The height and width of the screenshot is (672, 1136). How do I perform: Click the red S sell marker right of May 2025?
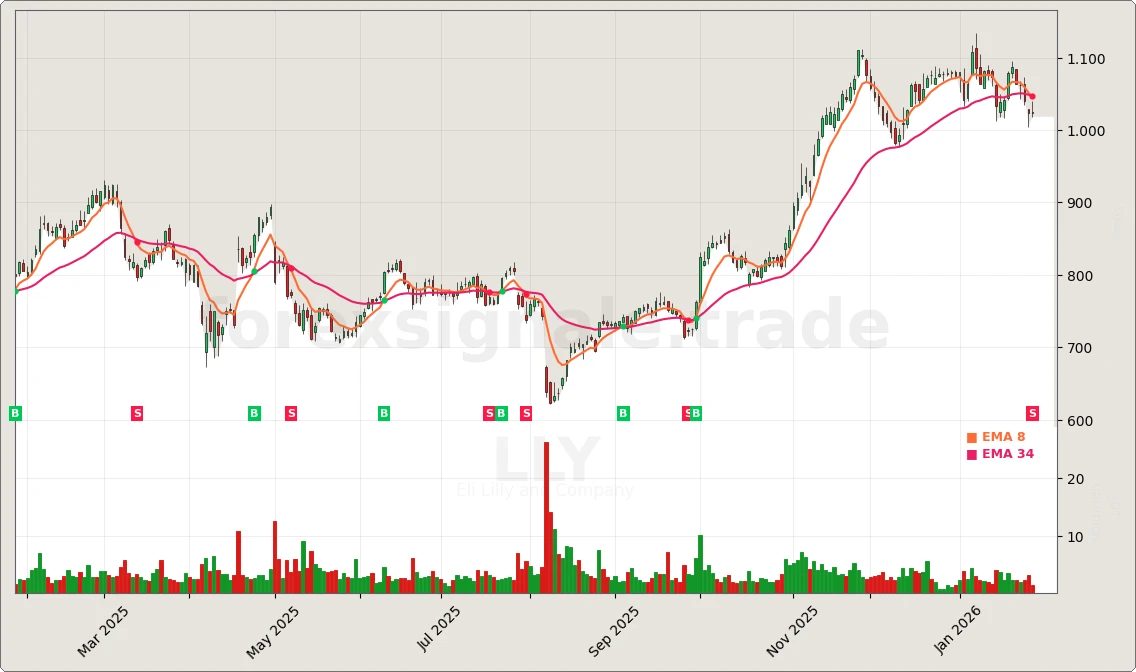pos(291,412)
